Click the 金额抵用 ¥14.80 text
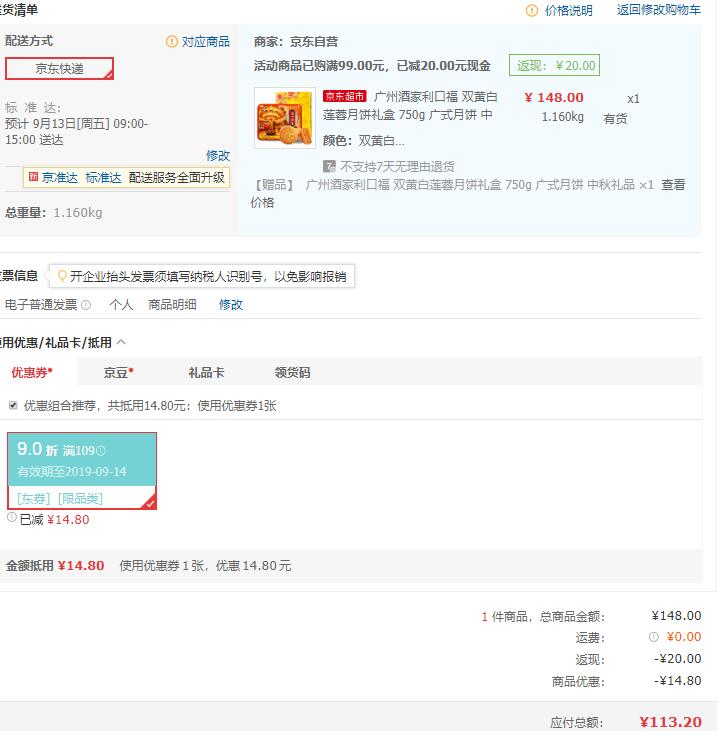This screenshot has width=728, height=731. [x=55, y=565]
